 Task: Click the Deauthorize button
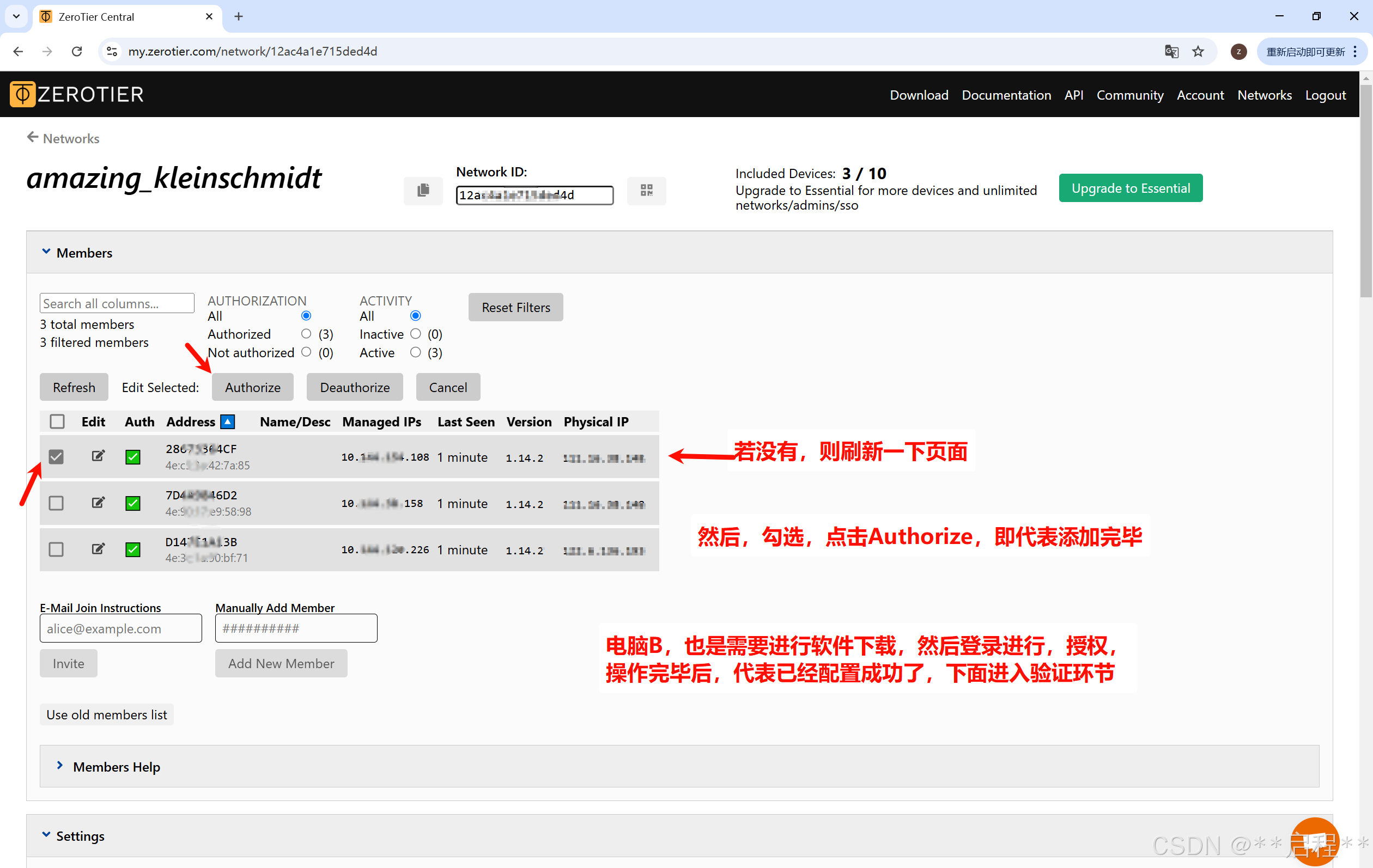tap(355, 387)
